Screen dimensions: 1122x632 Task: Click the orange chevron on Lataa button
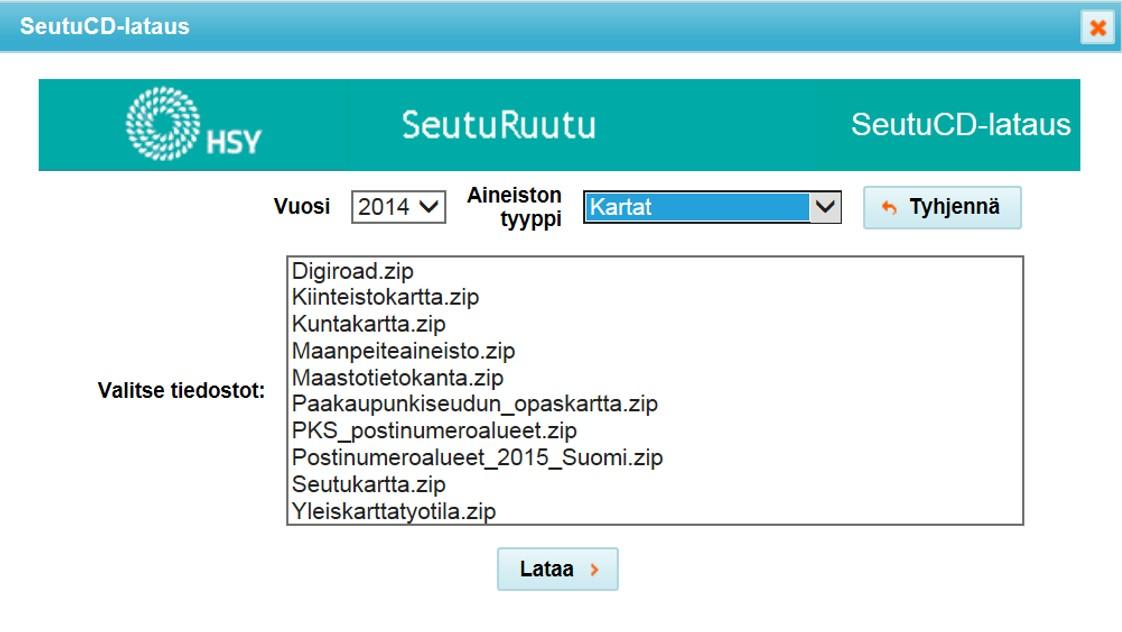pyautogui.click(x=594, y=570)
